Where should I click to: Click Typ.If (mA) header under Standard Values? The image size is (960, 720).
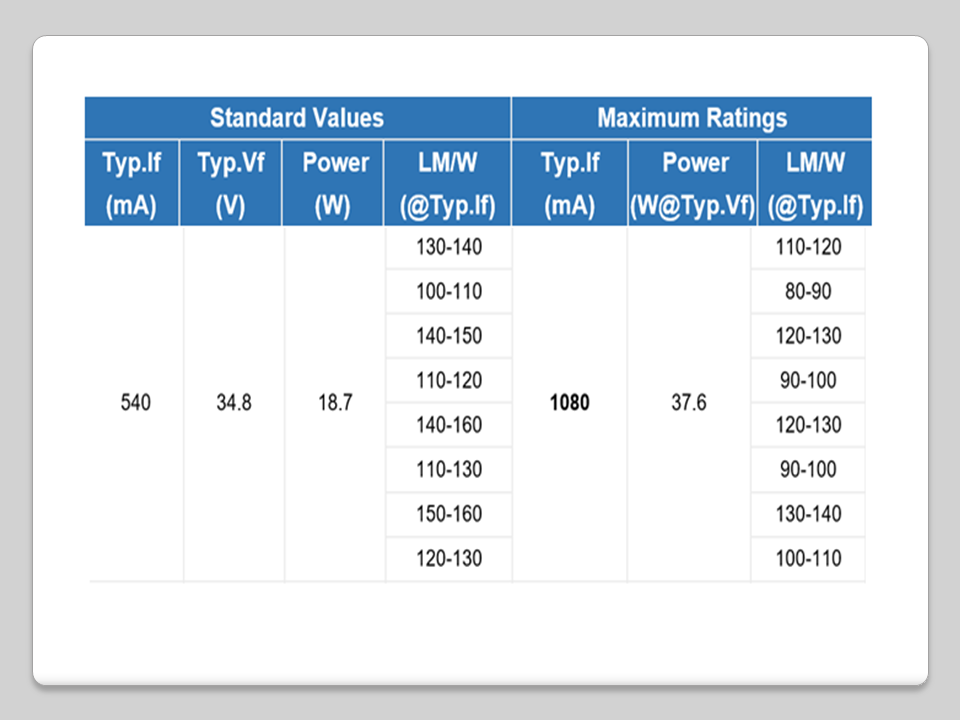132,183
